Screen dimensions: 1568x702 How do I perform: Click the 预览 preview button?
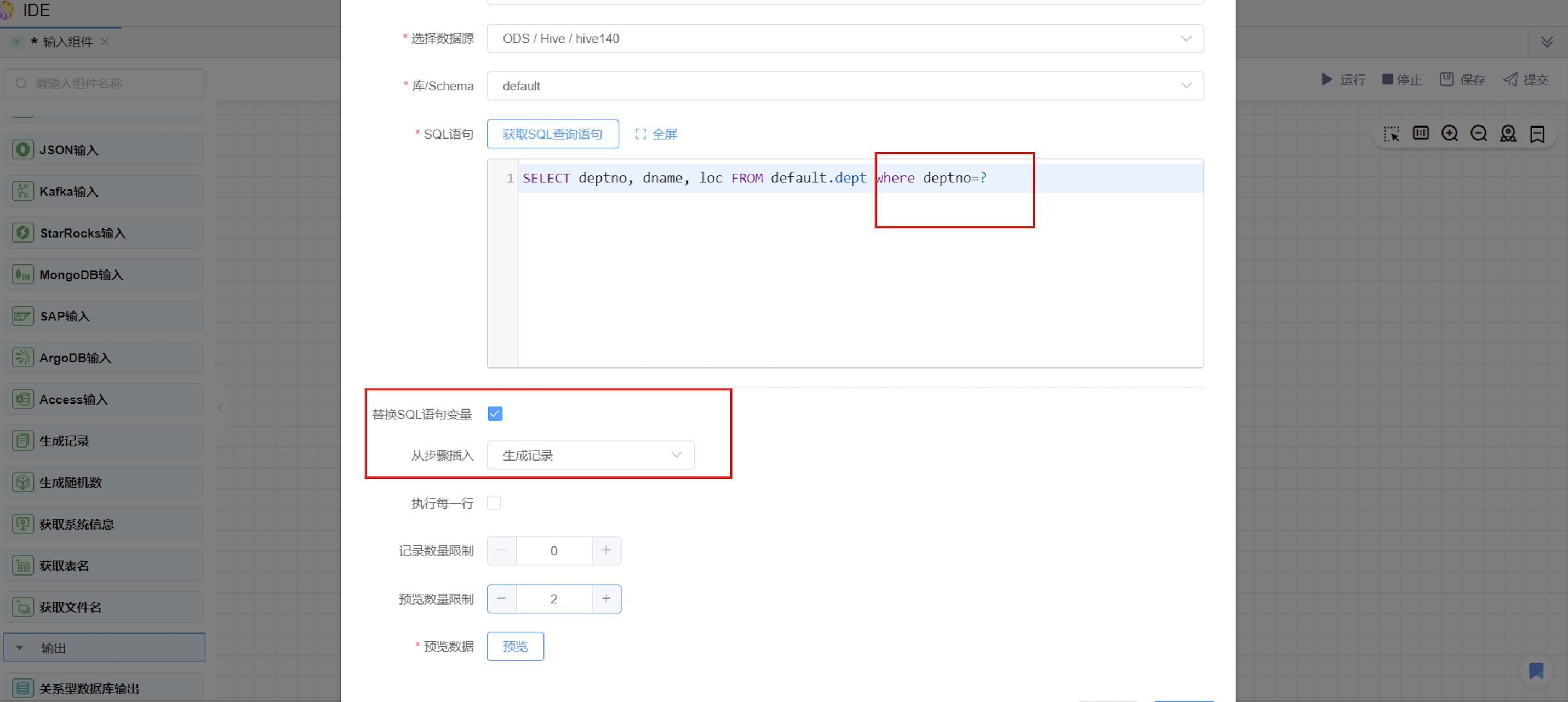(x=515, y=647)
